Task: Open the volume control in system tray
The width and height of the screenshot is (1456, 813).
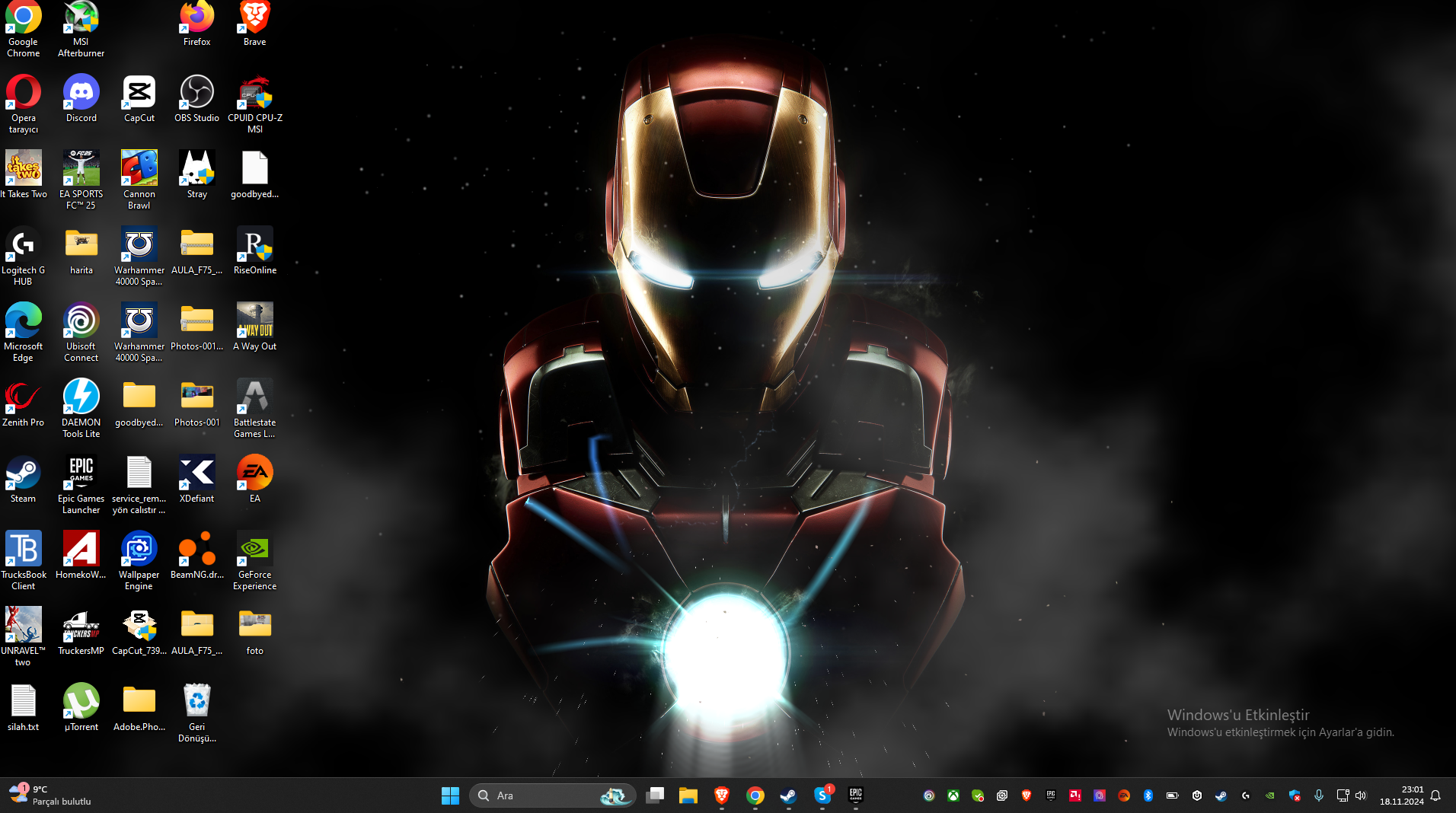Action: click(x=1361, y=795)
